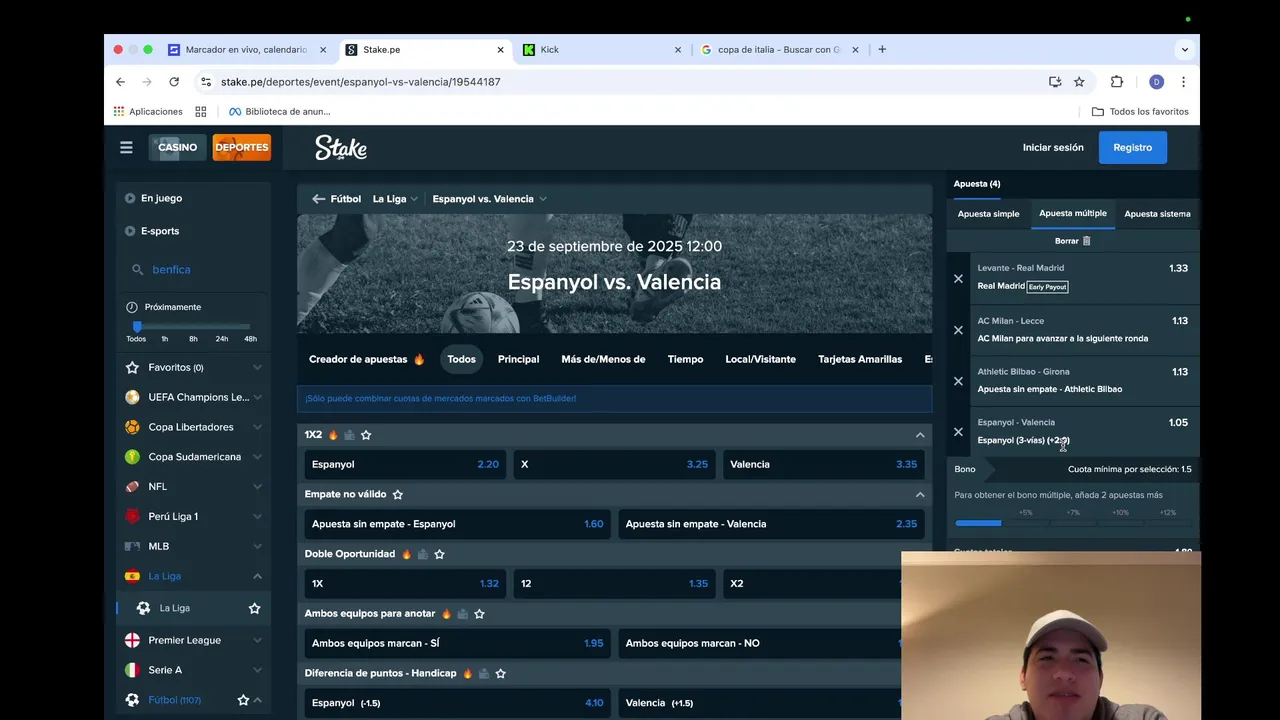Switch to Apuesta sistema tab

(x=1157, y=214)
